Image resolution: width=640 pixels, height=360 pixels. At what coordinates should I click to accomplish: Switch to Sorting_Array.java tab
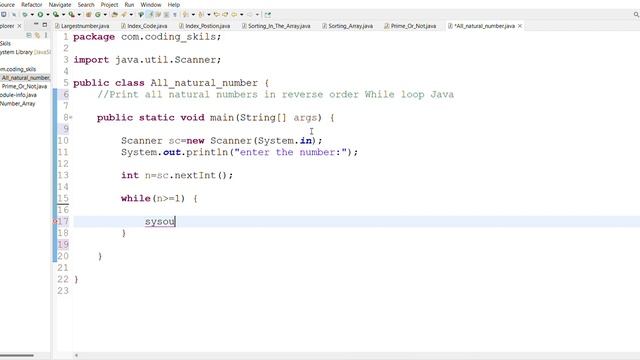pos(347,26)
